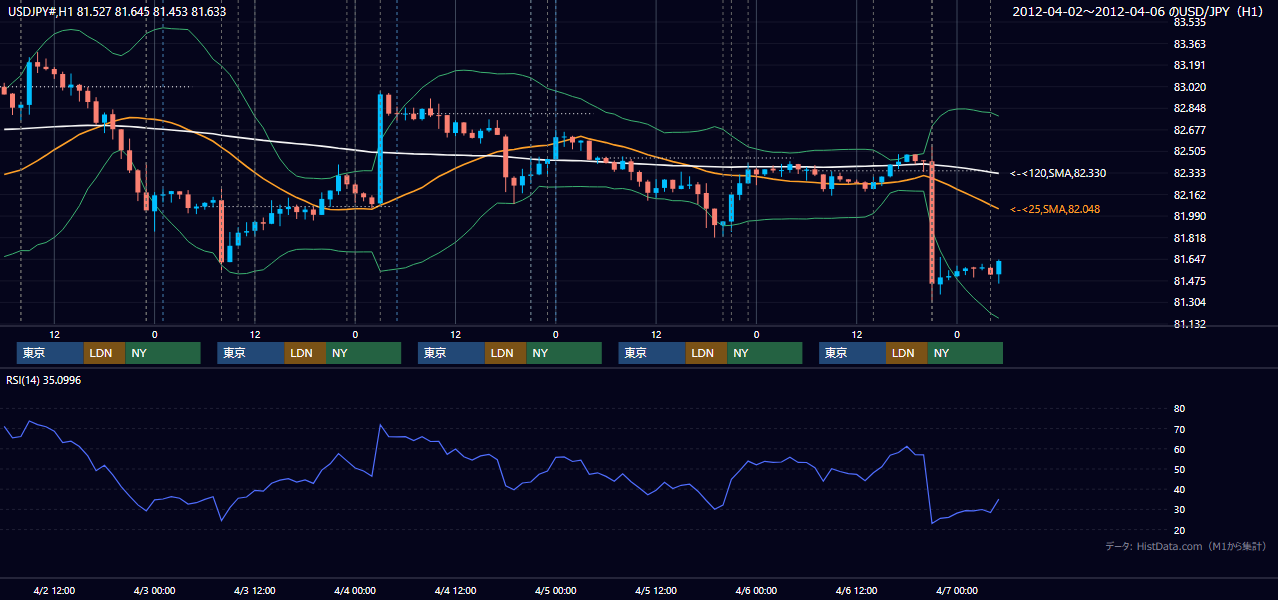Click price axis value 83.191
The width and height of the screenshot is (1278, 600).
tap(1189, 65)
